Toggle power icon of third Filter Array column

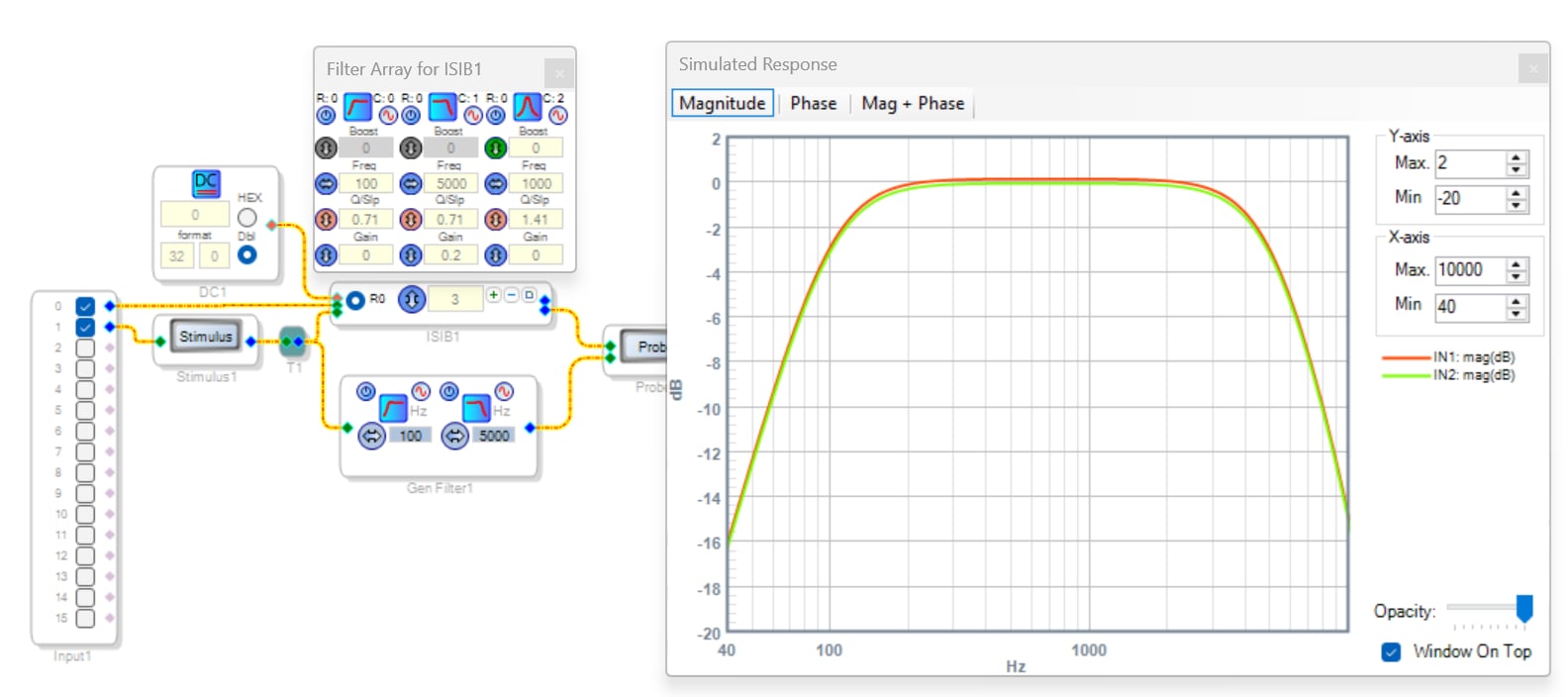(496, 115)
